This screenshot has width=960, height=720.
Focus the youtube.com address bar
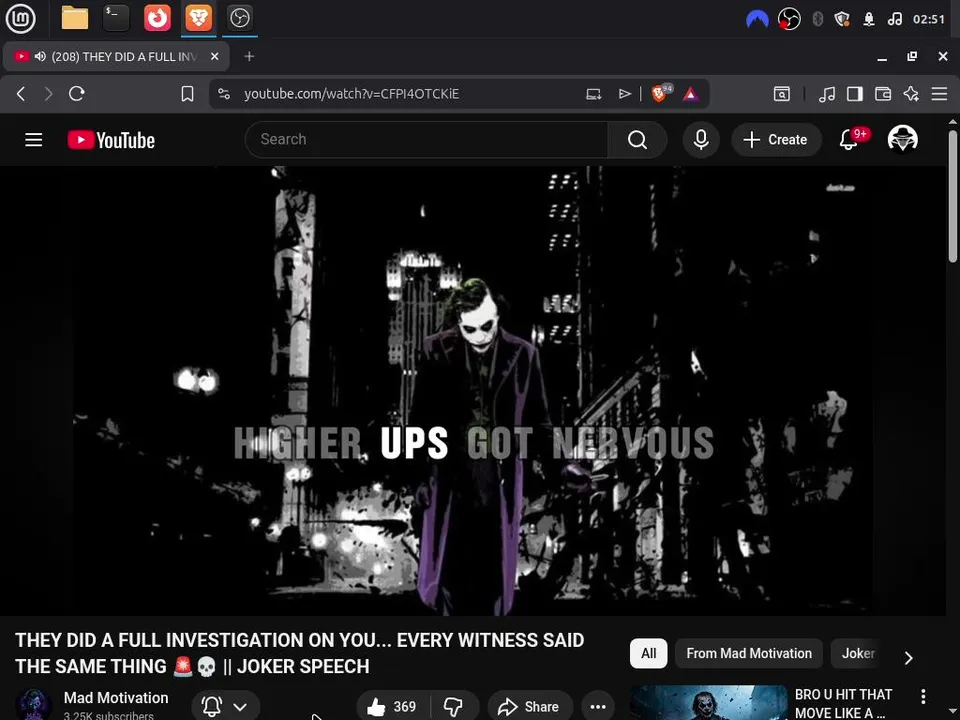[351, 94]
